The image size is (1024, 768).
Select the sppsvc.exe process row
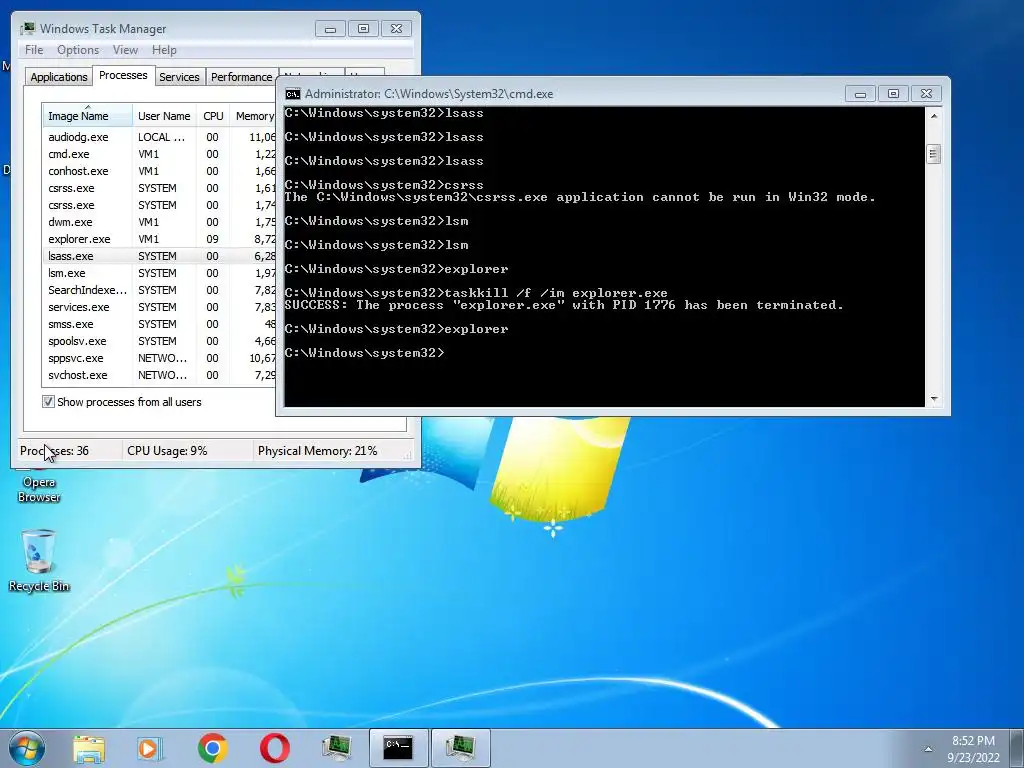coord(159,358)
